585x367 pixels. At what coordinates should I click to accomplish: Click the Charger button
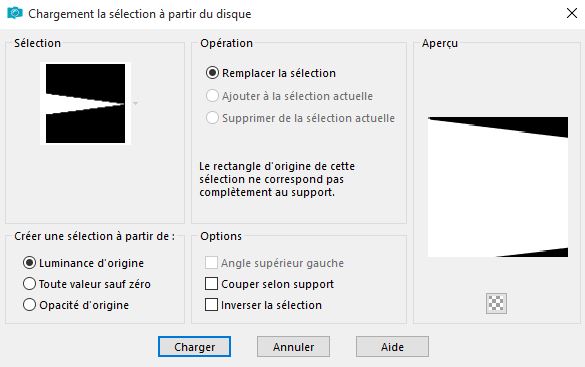point(194,346)
